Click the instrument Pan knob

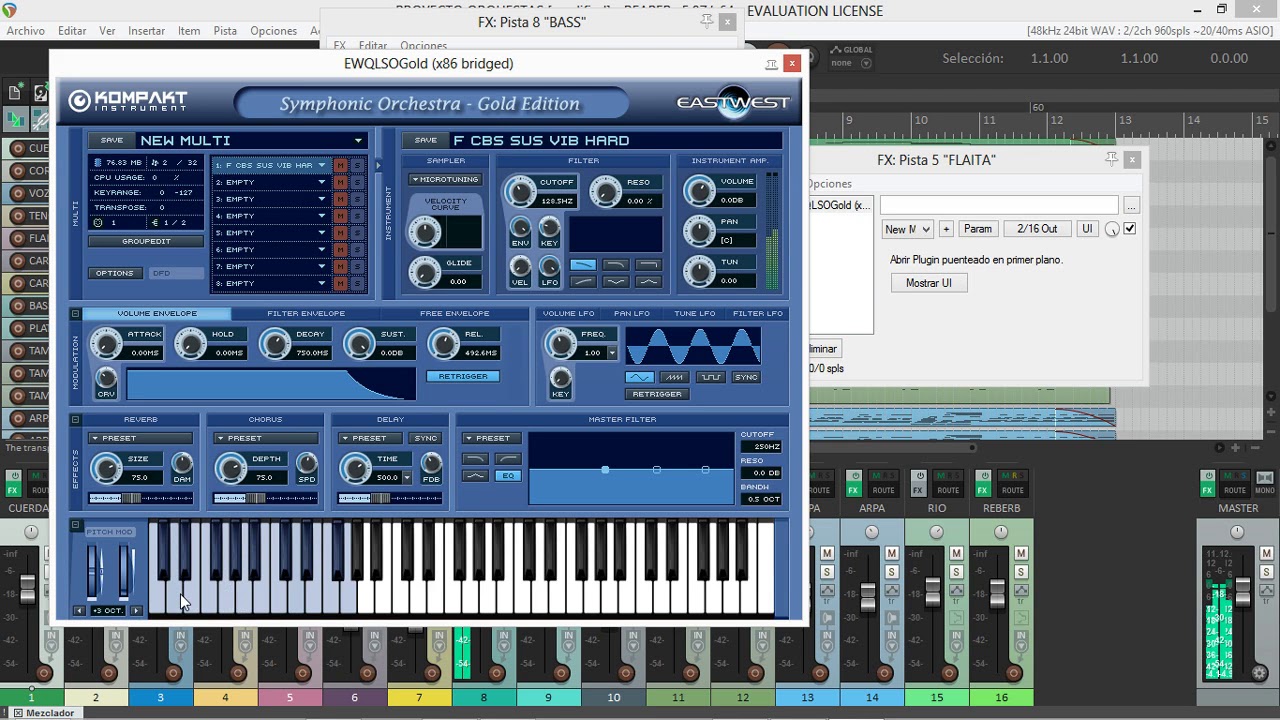click(699, 231)
